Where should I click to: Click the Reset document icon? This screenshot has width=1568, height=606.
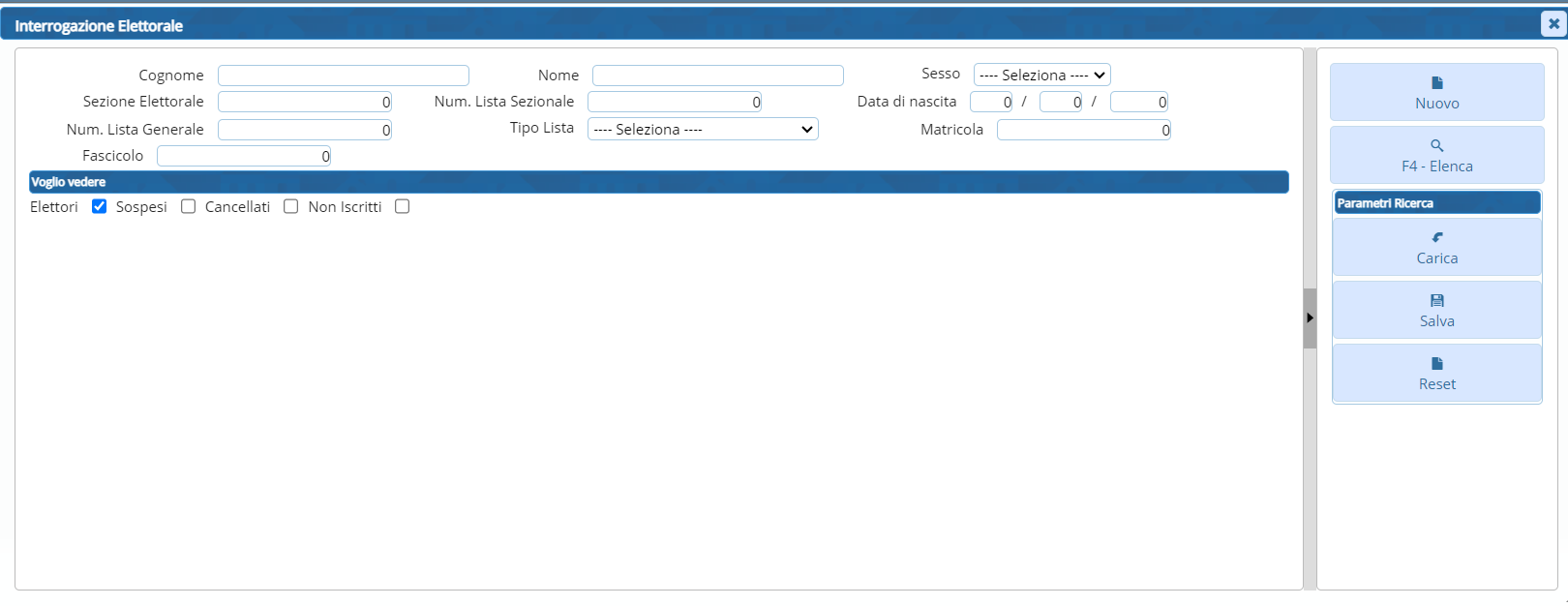(1436, 364)
